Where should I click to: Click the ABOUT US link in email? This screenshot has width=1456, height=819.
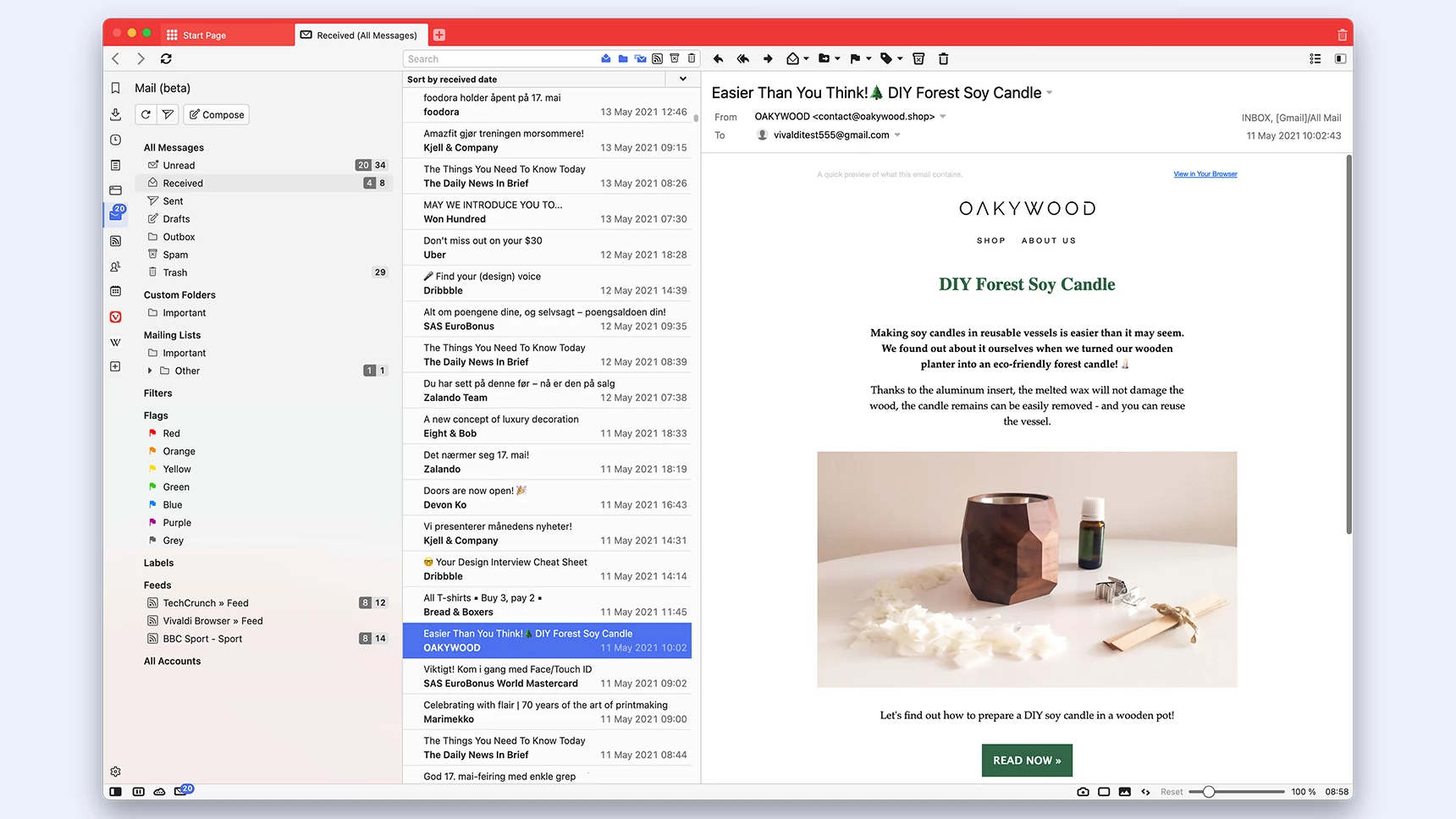[1049, 240]
